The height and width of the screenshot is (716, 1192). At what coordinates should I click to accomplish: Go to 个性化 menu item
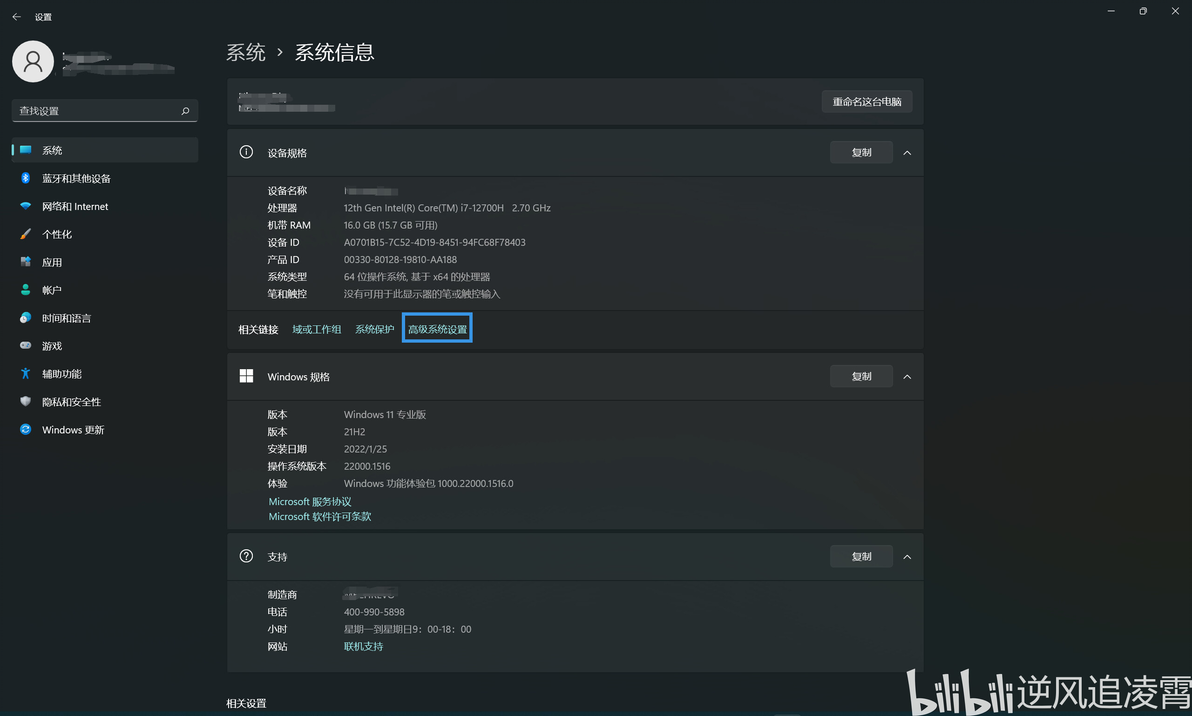[x=105, y=234]
